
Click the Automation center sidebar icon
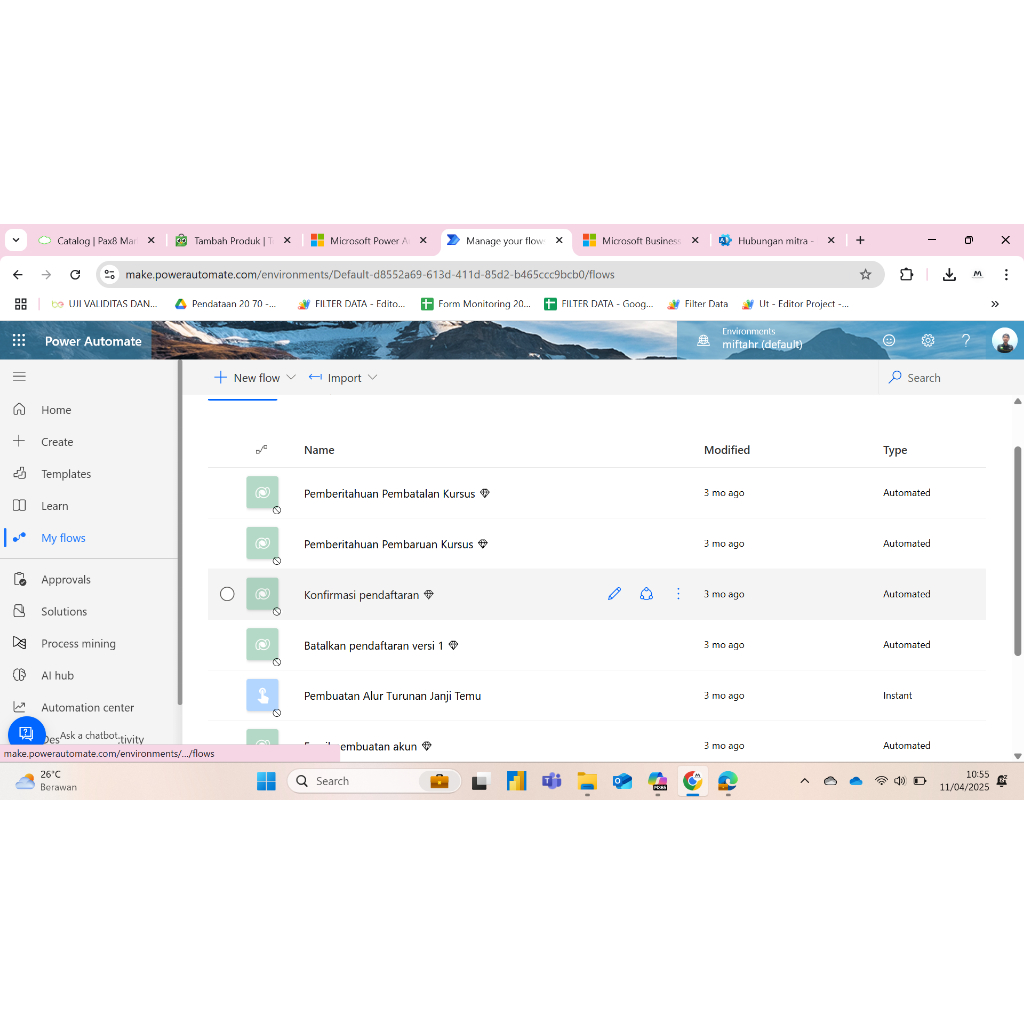pyautogui.click(x=20, y=707)
